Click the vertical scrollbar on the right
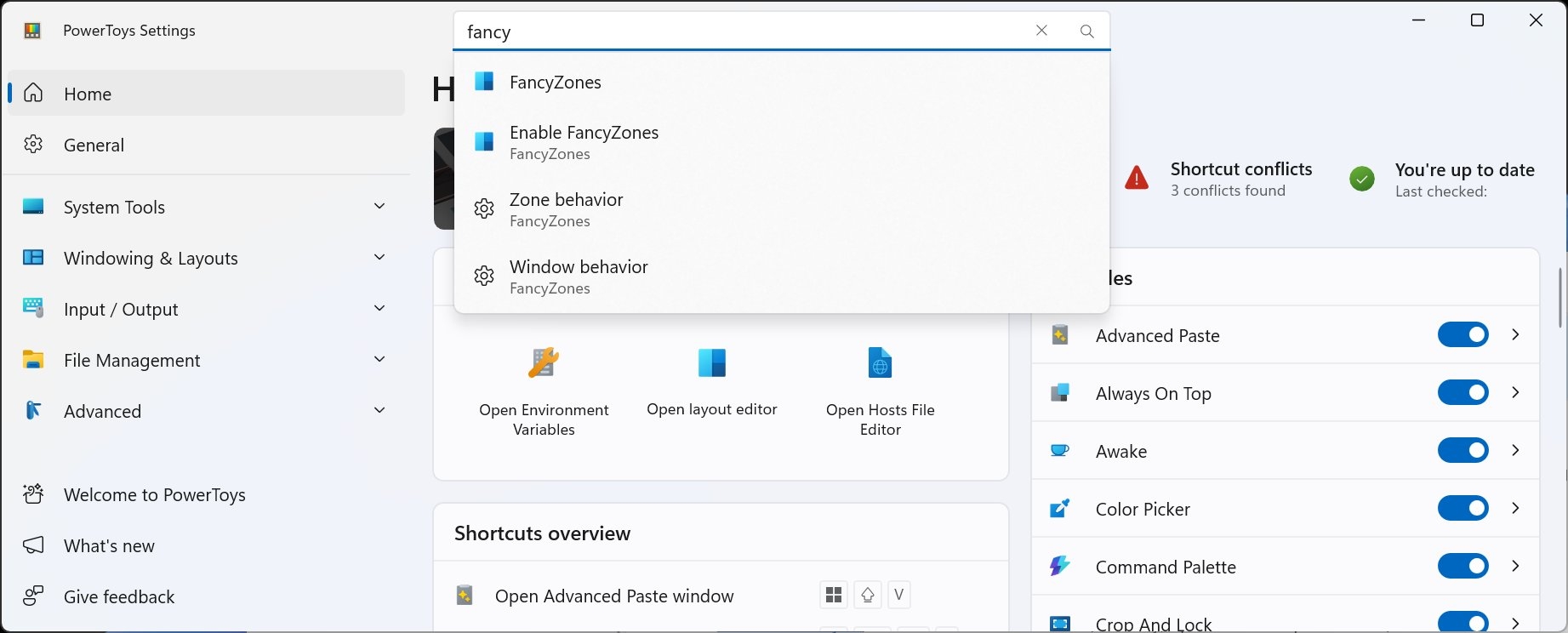Image resolution: width=1568 pixels, height=633 pixels. click(x=1560, y=297)
